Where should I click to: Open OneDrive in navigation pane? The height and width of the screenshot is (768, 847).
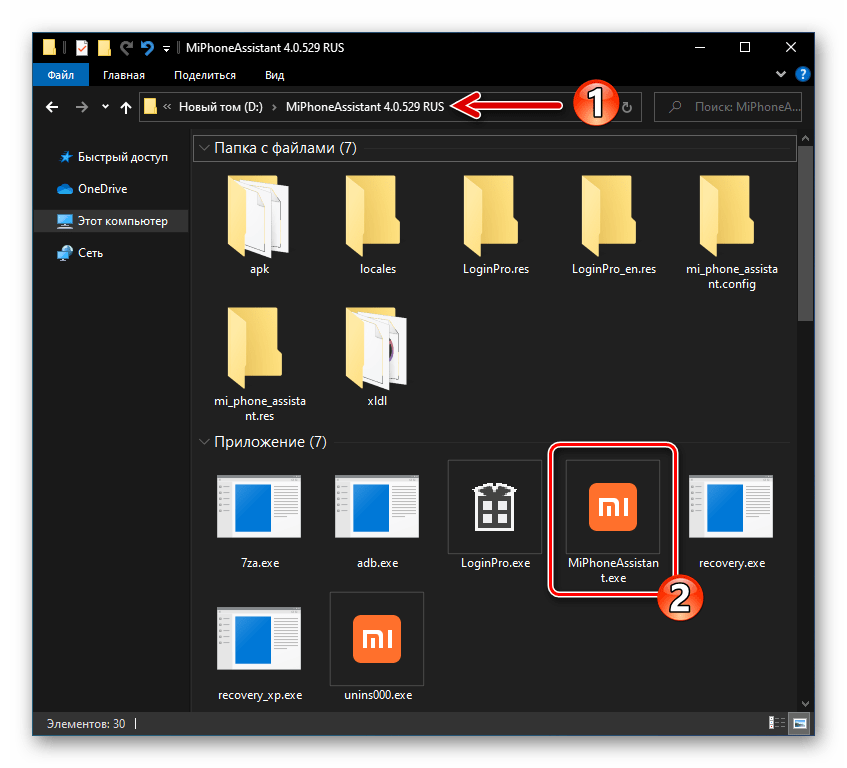(x=102, y=189)
